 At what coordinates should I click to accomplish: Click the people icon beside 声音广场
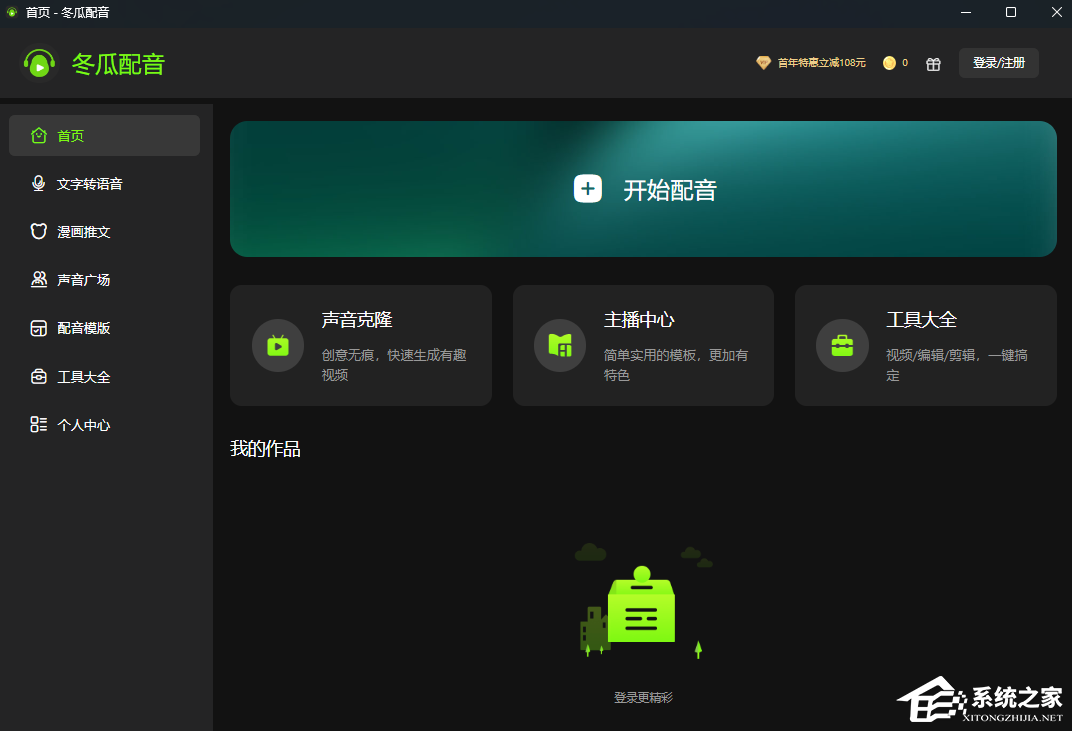click(39, 279)
